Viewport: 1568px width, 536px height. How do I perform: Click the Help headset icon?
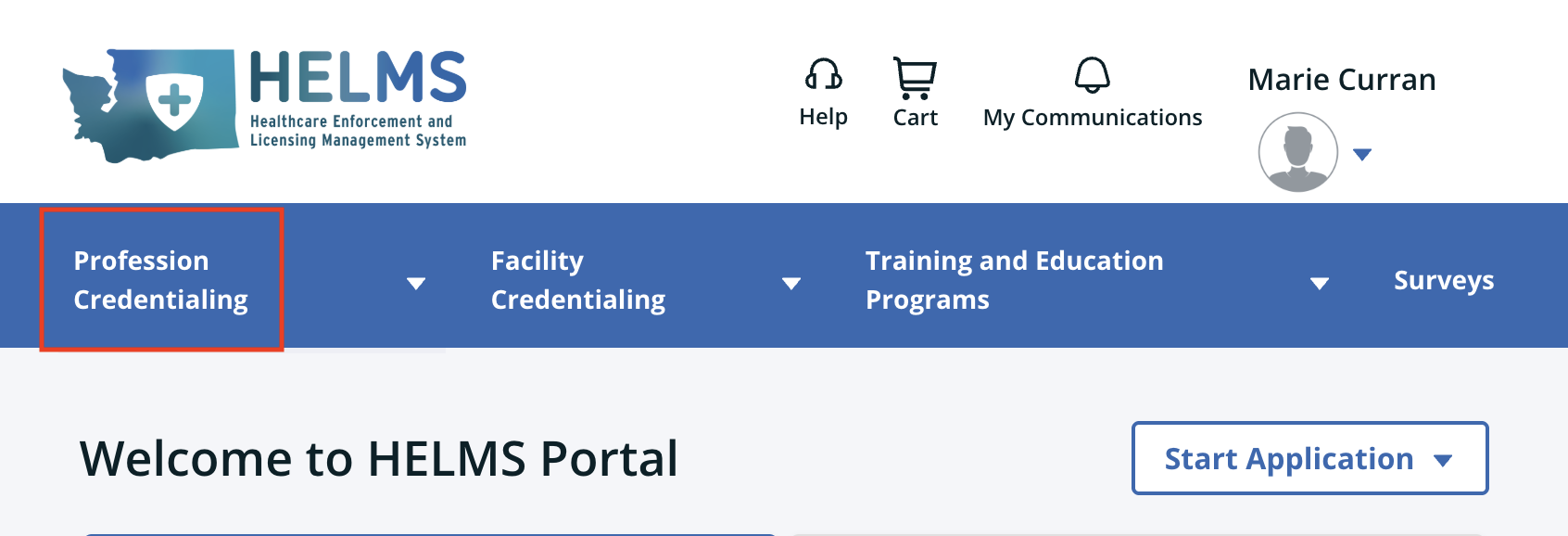[823, 75]
